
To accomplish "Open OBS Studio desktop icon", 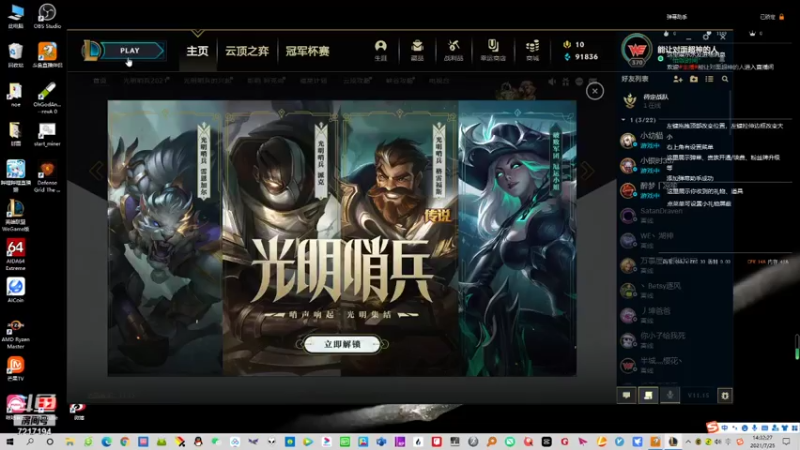I will [47, 15].
